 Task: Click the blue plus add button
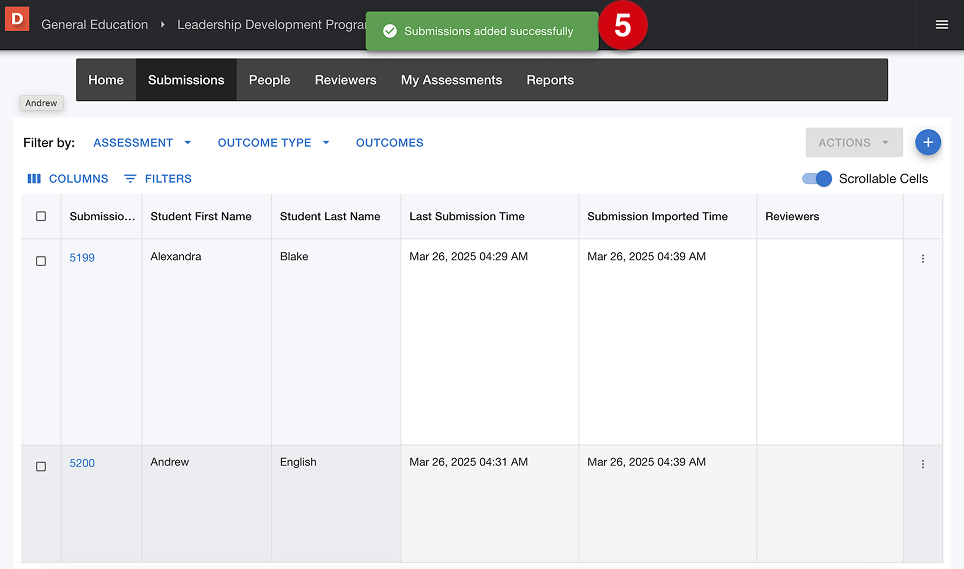coord(928,143)
